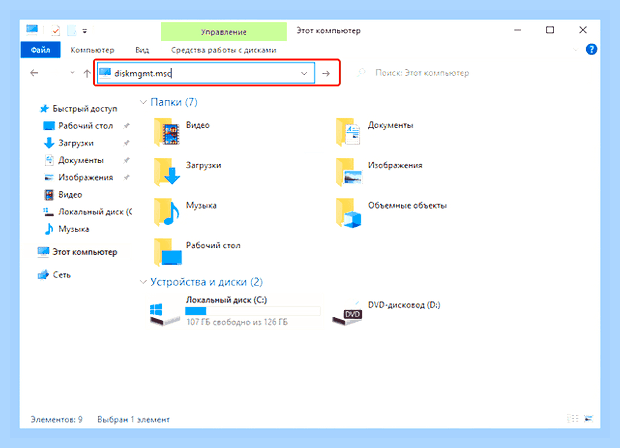Click the 'Элементов: 9' status text
Image resolution: width=620 pixels, height=448 pixels.
[57, 419]
